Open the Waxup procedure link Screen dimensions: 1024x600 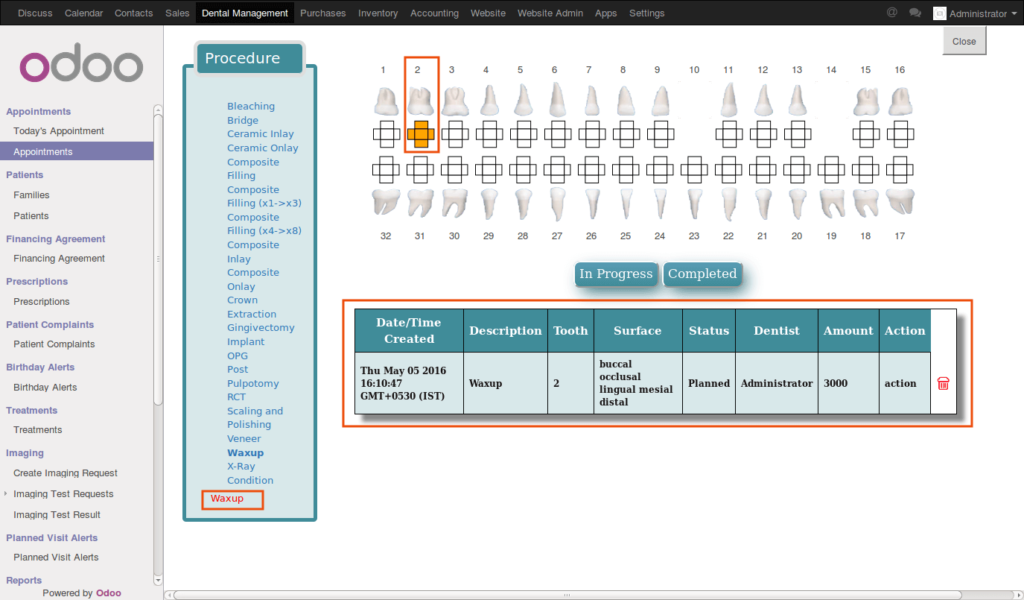tap(245, 452)
